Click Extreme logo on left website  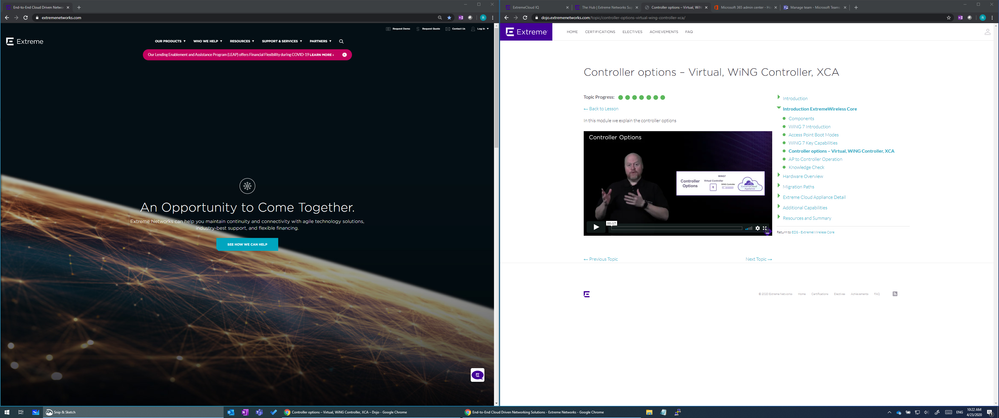[x=25, y=41]
